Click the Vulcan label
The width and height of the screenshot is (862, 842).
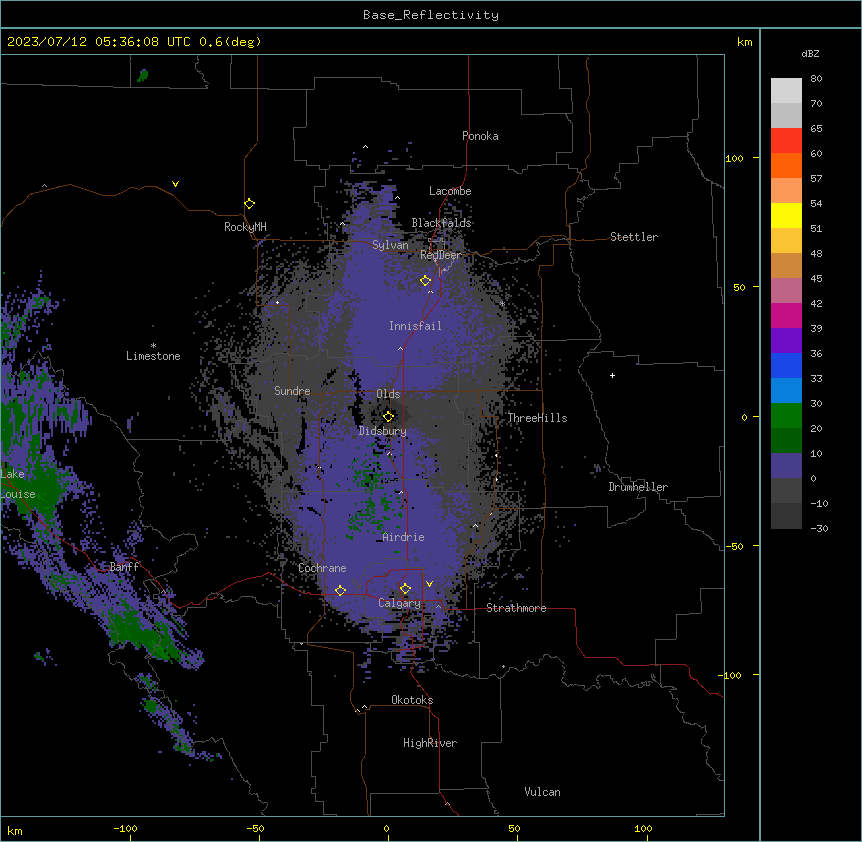coord(542,792)
